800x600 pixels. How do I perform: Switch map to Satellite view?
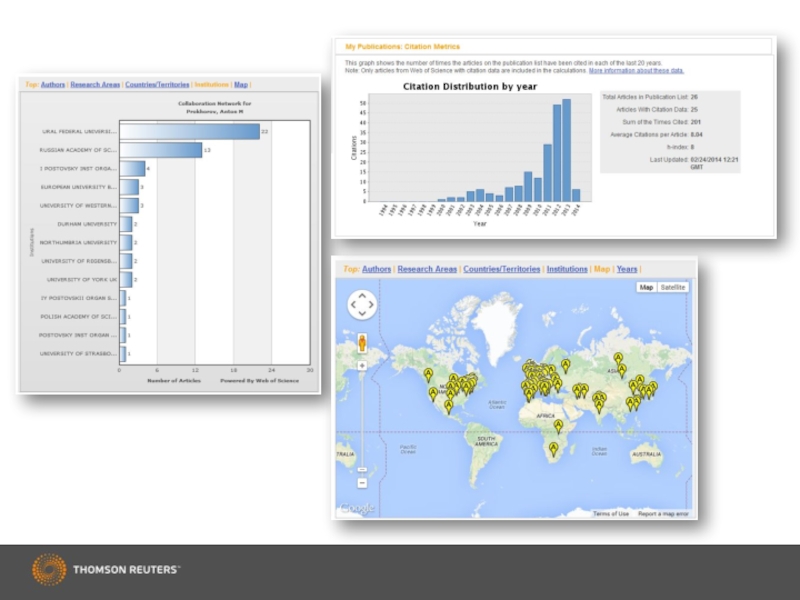point(673,287)
